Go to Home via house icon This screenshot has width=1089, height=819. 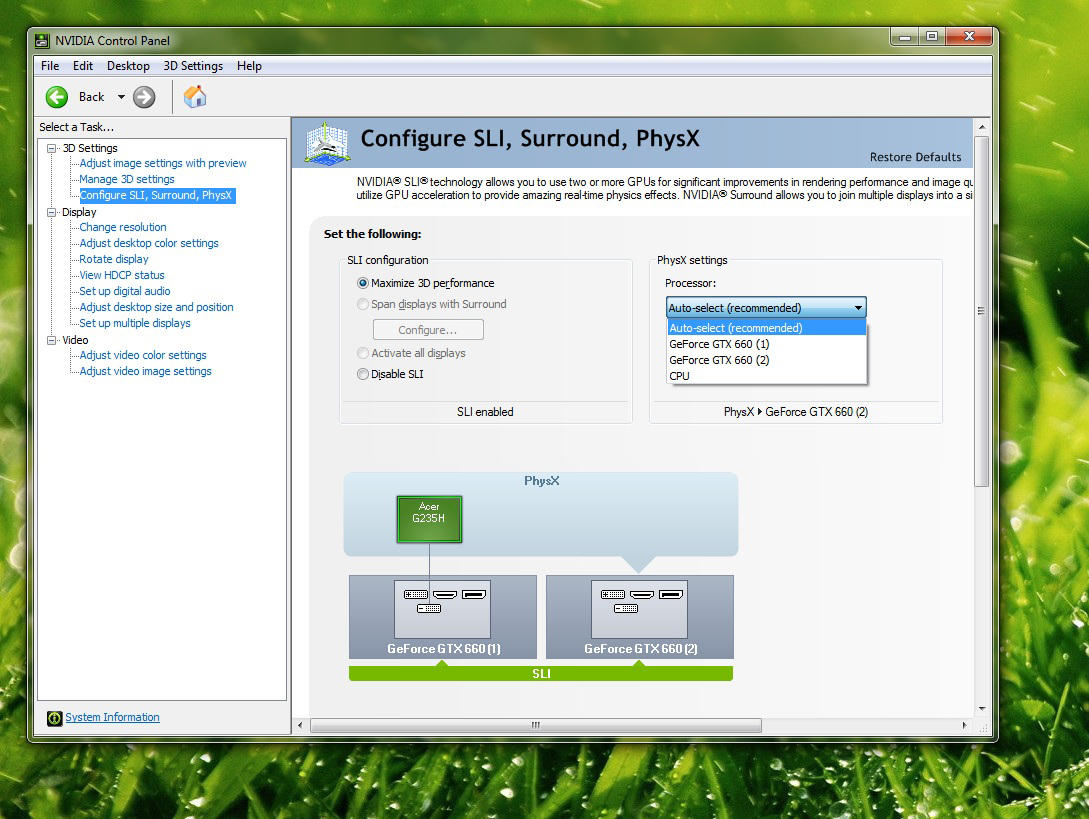[195, 97]
